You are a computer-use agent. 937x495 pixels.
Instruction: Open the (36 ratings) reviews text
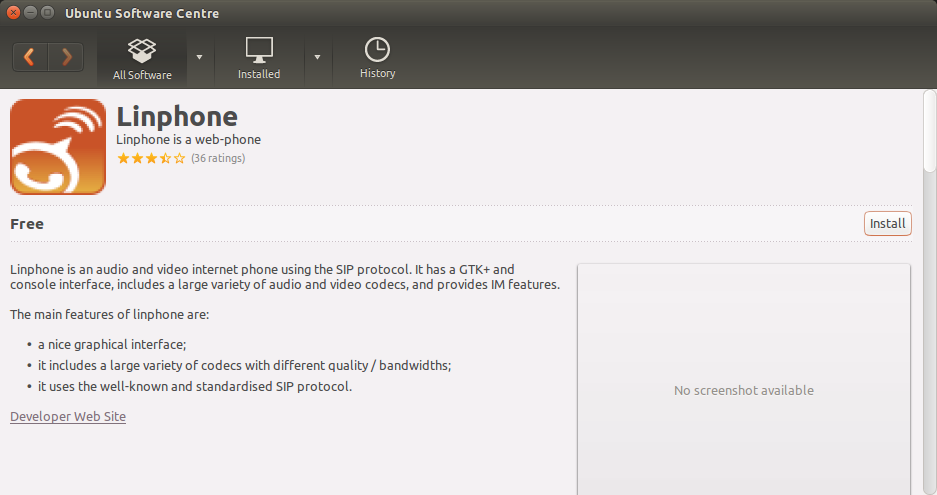pyautogui.click(x=218, y=158)
